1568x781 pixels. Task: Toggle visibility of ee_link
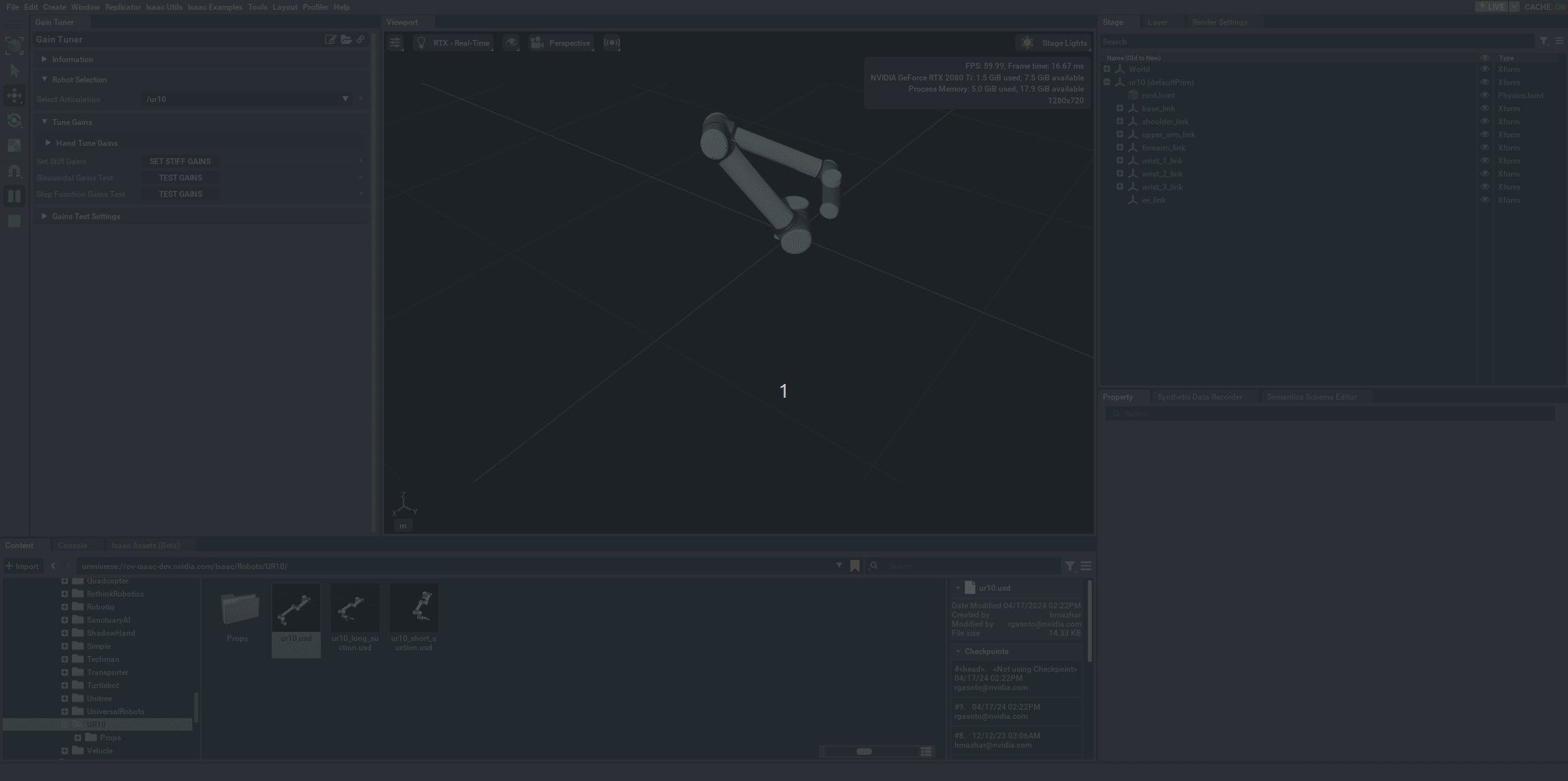pos(1485,200)
